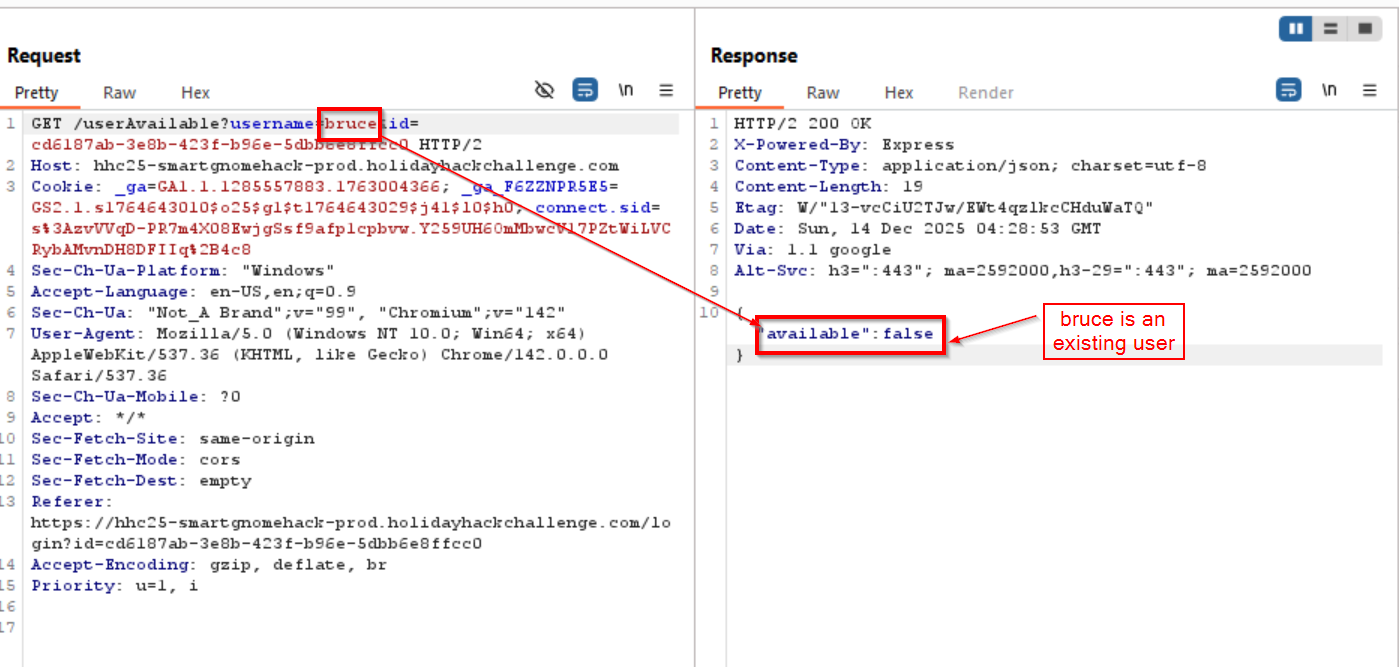Open the Response Render tab
Image resolution: width=1399 pixels, height=667 pixels.
tap(986, 93)
